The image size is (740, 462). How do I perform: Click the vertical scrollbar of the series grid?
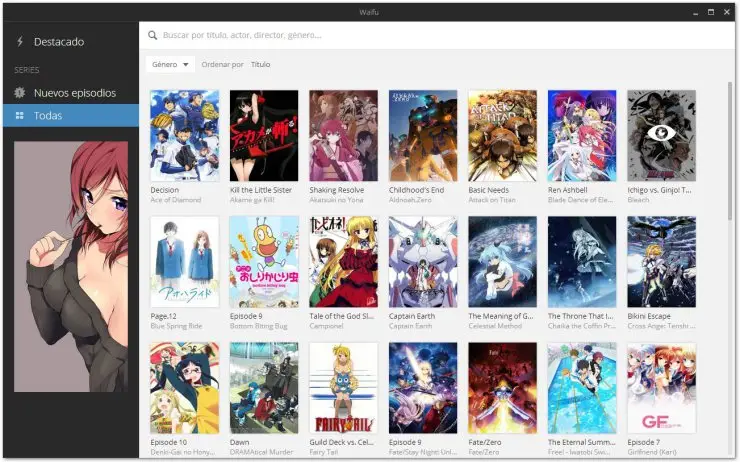coord(730,151)
